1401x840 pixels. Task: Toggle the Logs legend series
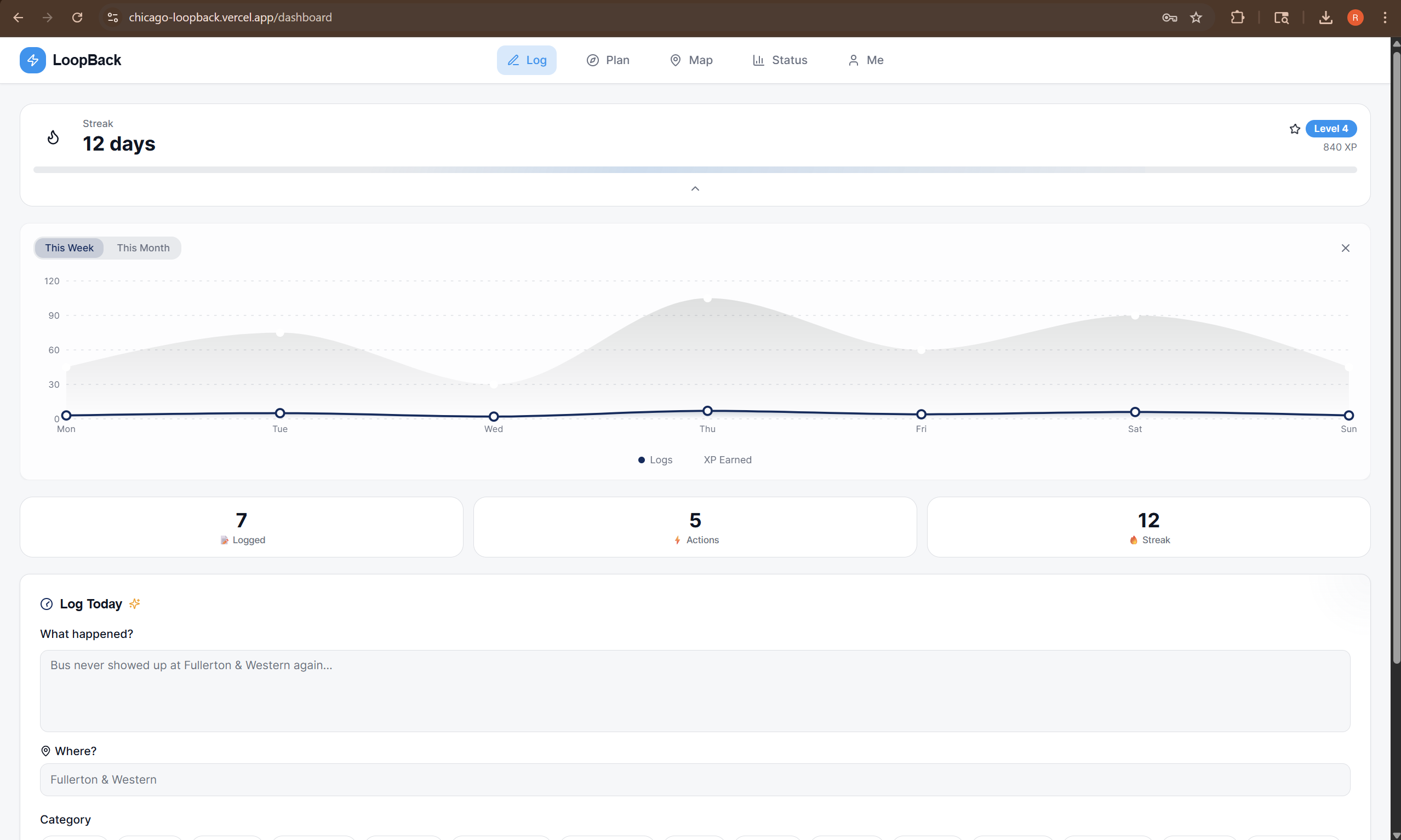tap(655, 459)
